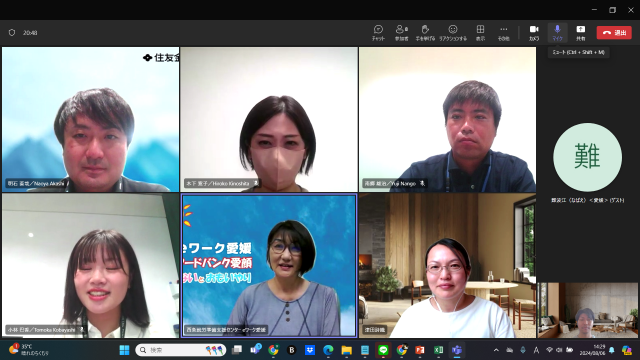
Task: Share screen with the share icon
Action: [x=580, y=33]
